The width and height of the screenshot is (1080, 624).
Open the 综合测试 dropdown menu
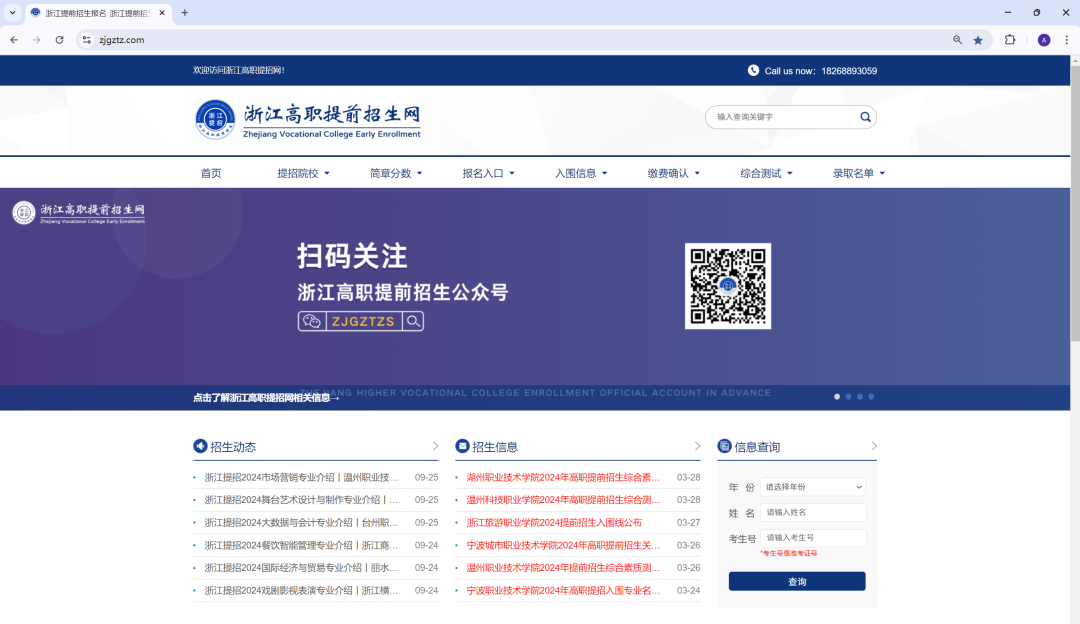[767, 174]
